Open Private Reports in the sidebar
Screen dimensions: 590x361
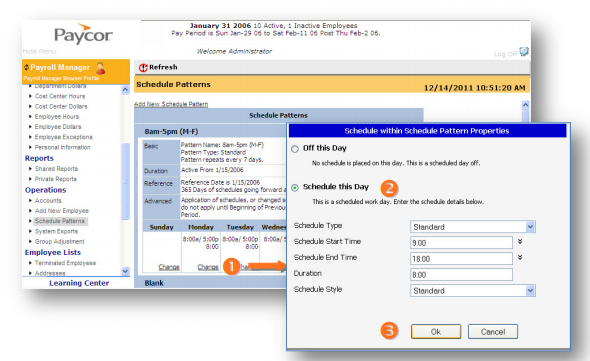point(56,179)
